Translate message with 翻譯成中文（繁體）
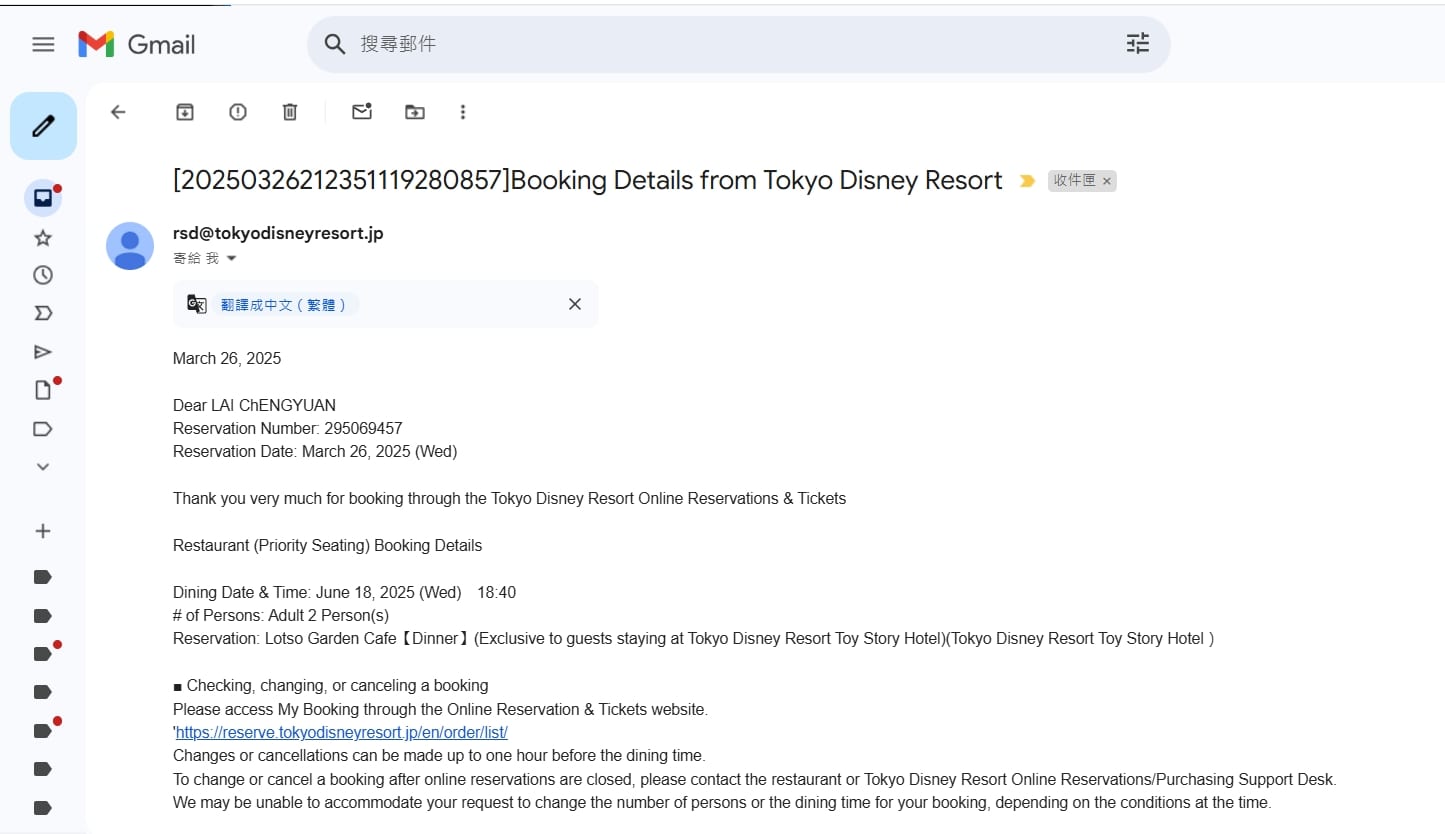Image resolution: width=1445 pixels, height=834 pixels. 284,305
